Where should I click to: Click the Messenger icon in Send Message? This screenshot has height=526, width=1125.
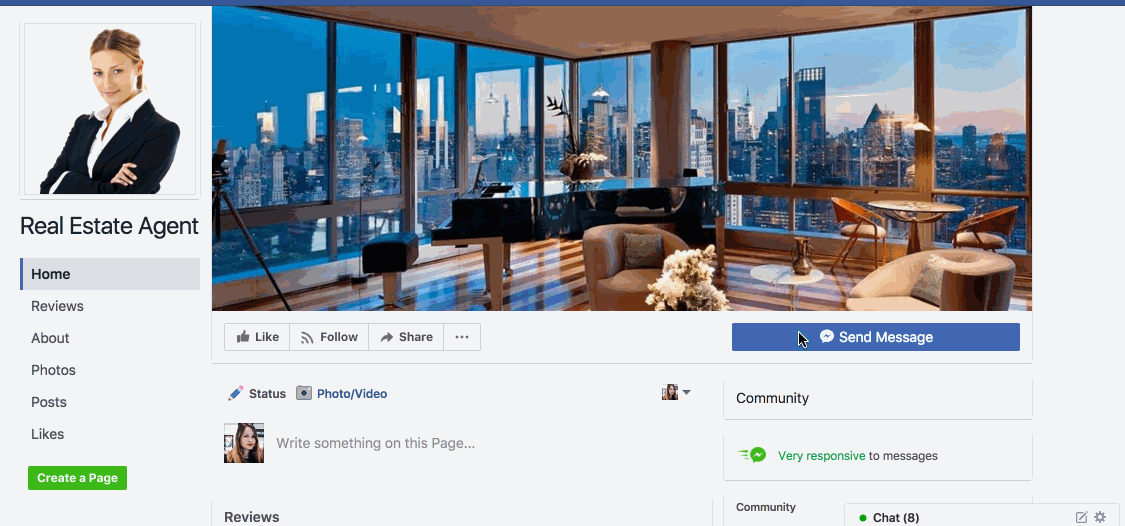827,336
